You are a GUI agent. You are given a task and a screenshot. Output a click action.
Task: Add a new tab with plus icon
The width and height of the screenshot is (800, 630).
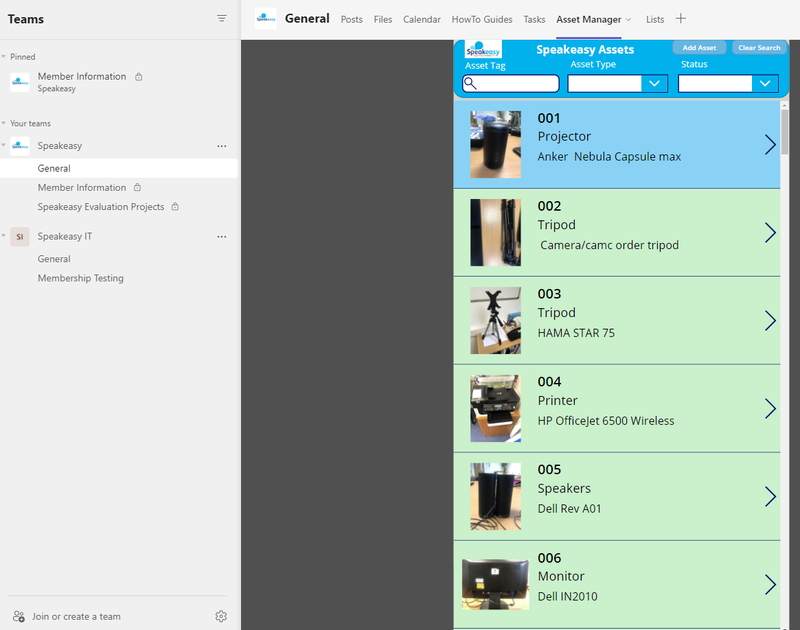681,19
